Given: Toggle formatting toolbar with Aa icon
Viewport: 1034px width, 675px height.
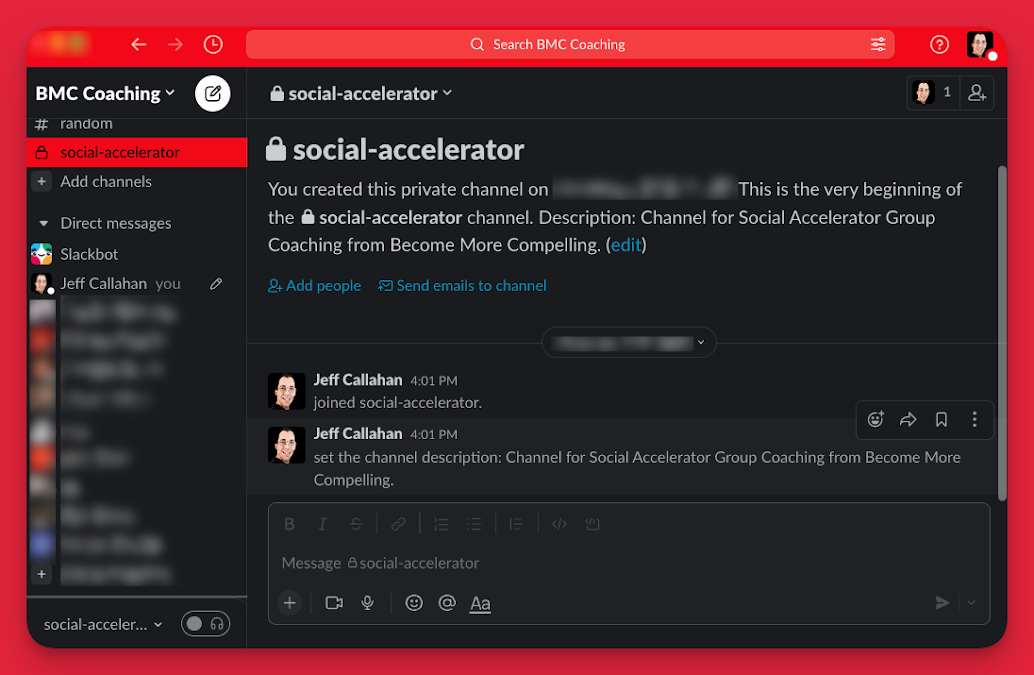Looking at the screenshot, I should tap(480, 603).
